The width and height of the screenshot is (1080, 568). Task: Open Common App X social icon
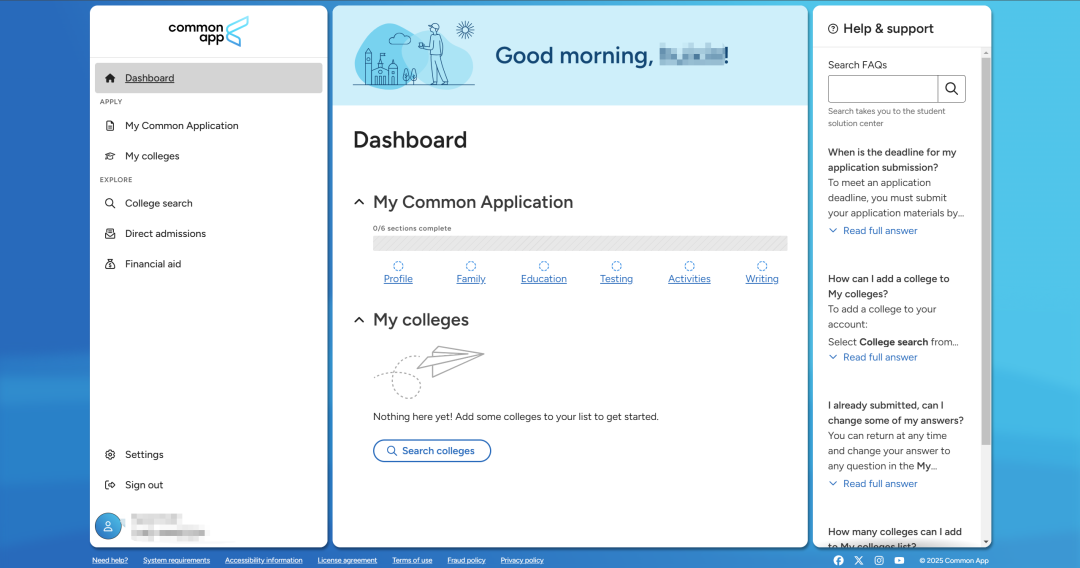point(859,560)
